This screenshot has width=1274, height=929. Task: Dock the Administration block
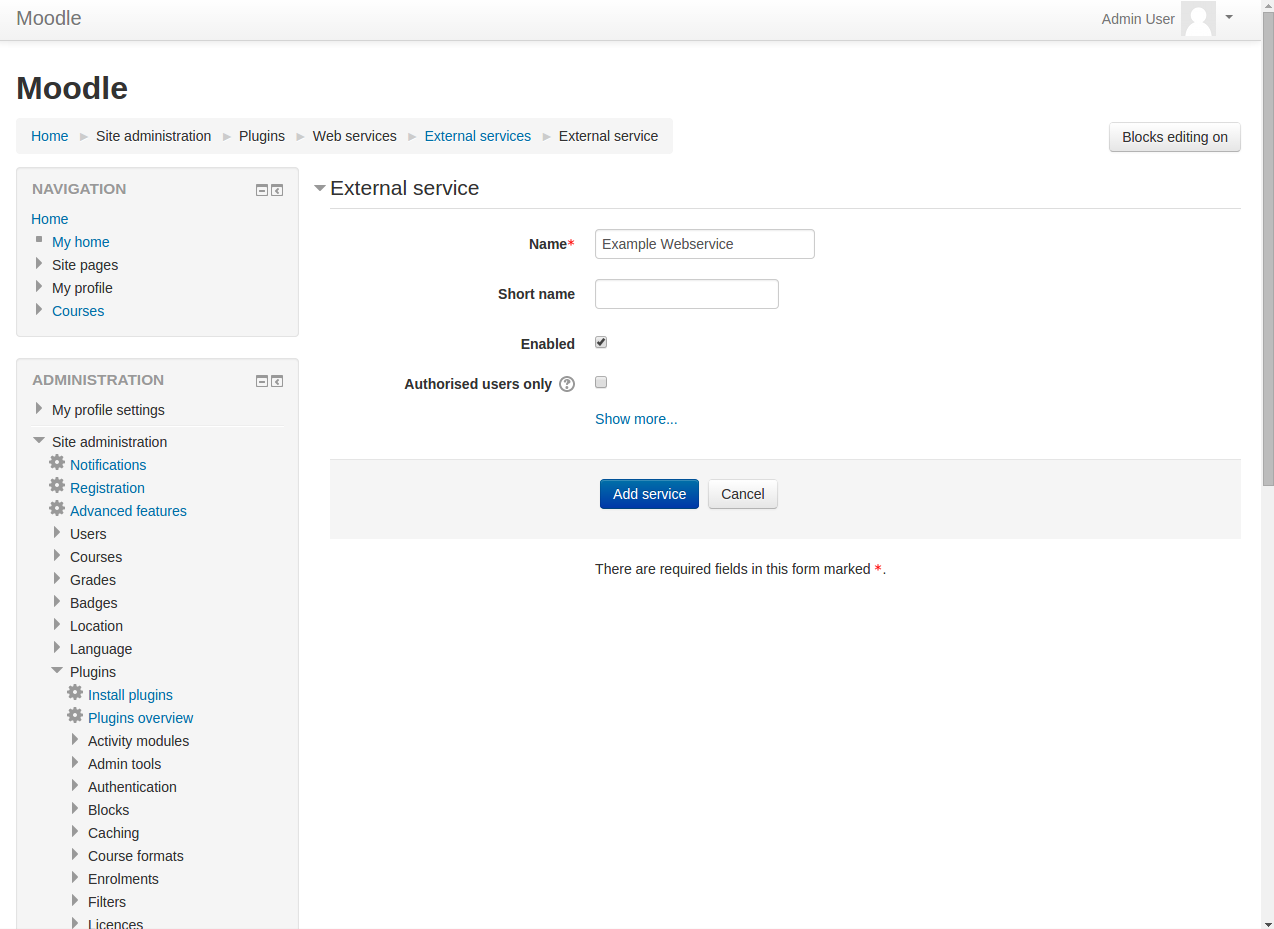pyautogui.click(x=277, y=381)
